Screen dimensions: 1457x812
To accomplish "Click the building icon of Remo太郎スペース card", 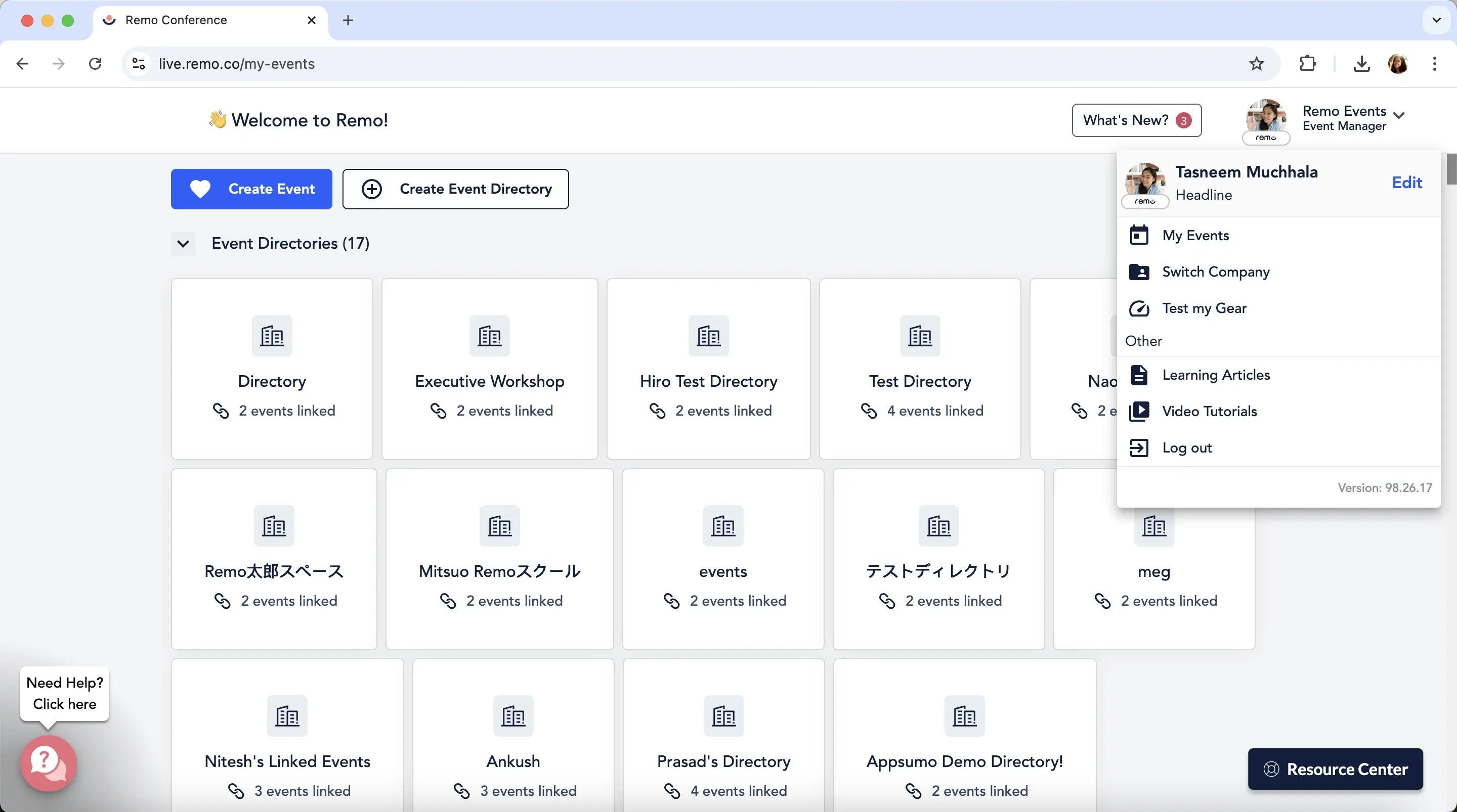I will (x=274, y=526).
